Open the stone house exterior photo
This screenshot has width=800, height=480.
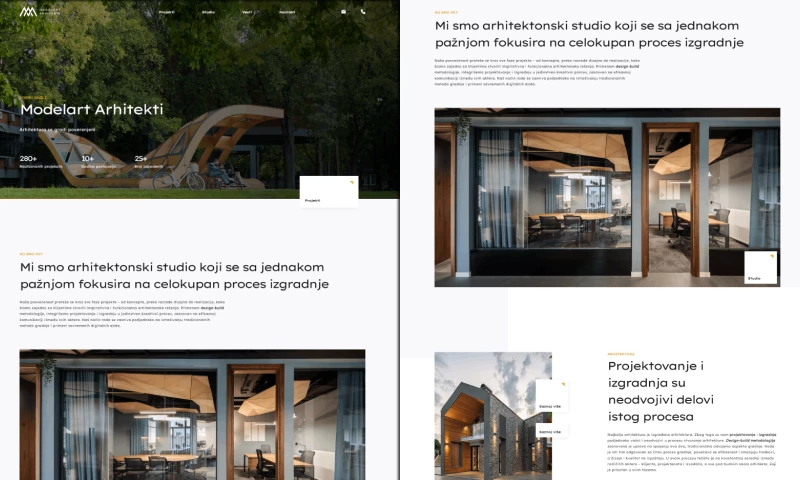pyautogui.click(x=493, y=416)
